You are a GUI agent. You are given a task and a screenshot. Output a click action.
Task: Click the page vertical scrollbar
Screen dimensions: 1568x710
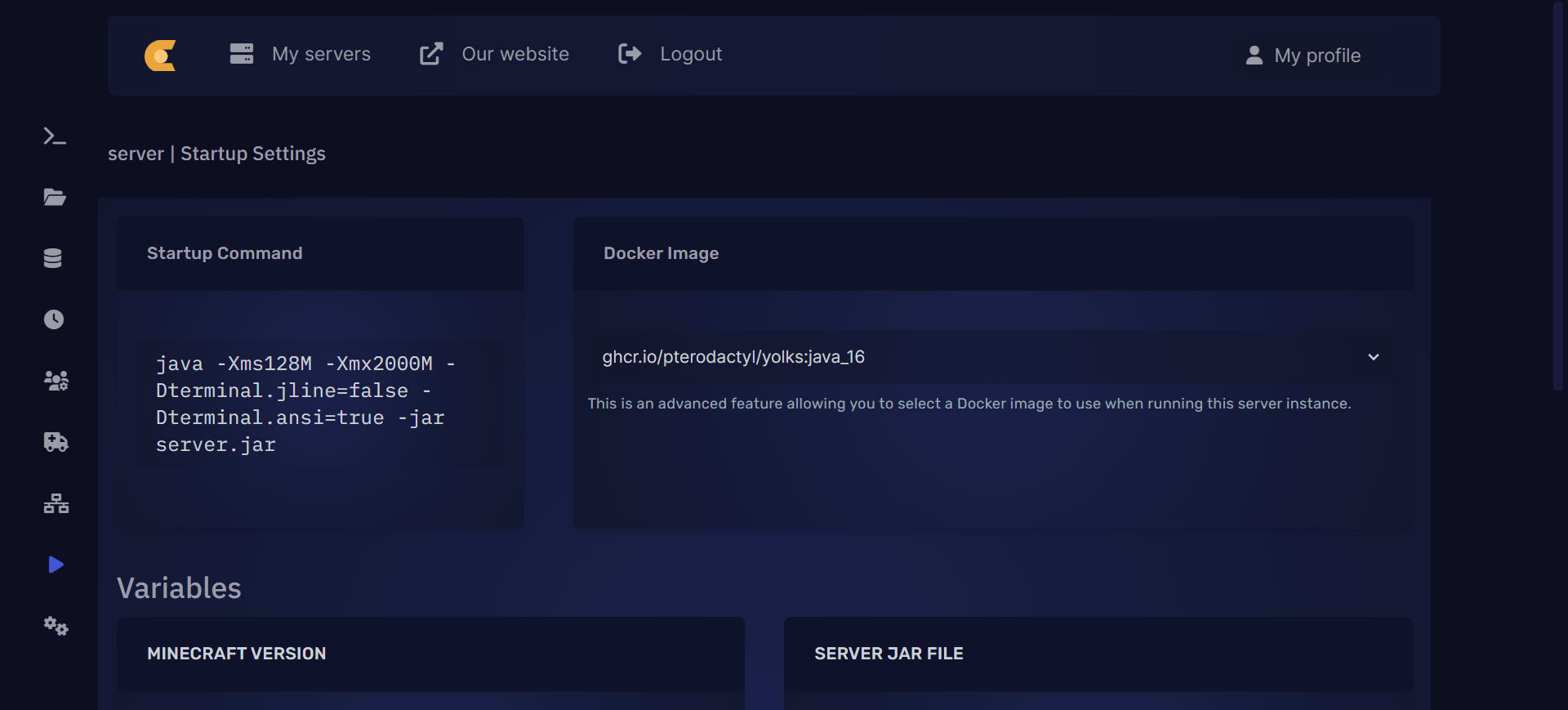(x=1558, y=196)
